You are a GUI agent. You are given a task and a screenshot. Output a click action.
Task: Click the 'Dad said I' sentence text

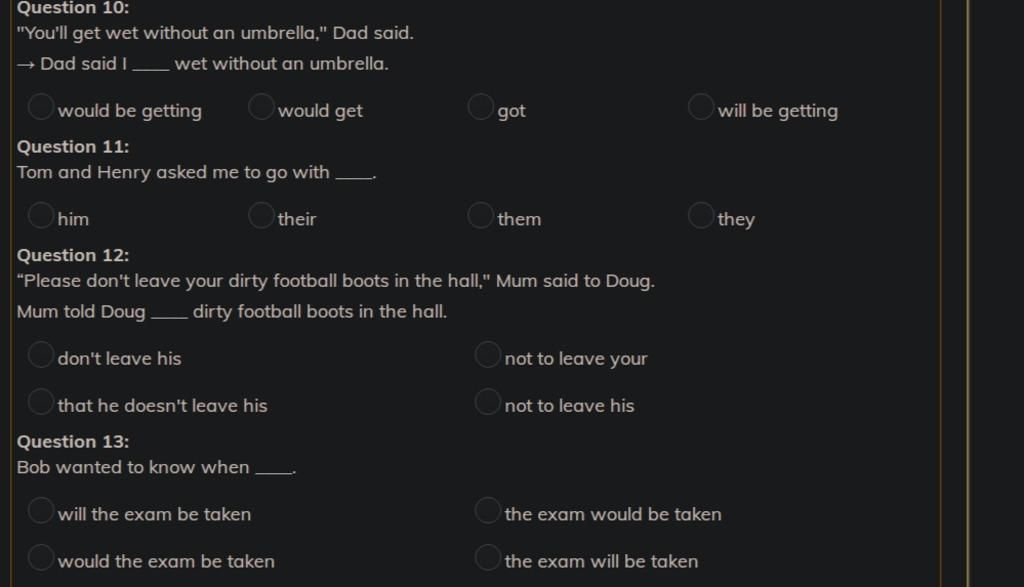[202, 64]
